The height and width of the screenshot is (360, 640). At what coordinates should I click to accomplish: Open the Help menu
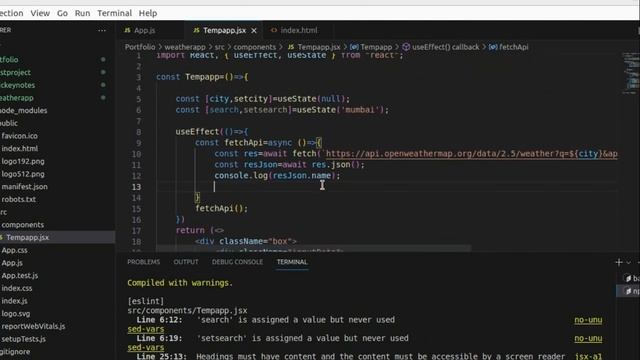(148, 13)
